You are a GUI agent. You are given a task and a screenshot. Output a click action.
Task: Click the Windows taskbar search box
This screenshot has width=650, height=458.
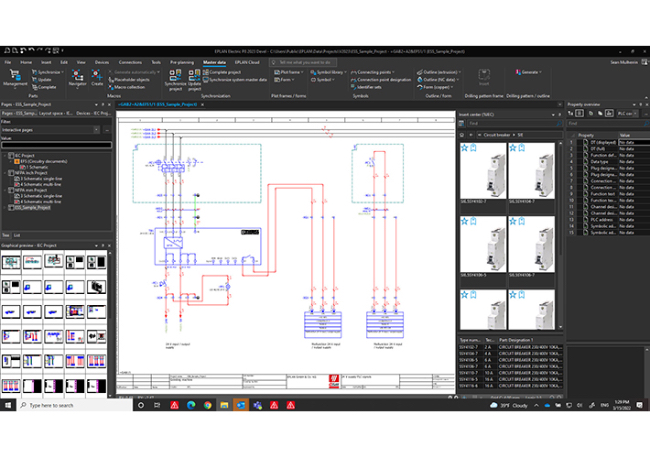point(75,405)
